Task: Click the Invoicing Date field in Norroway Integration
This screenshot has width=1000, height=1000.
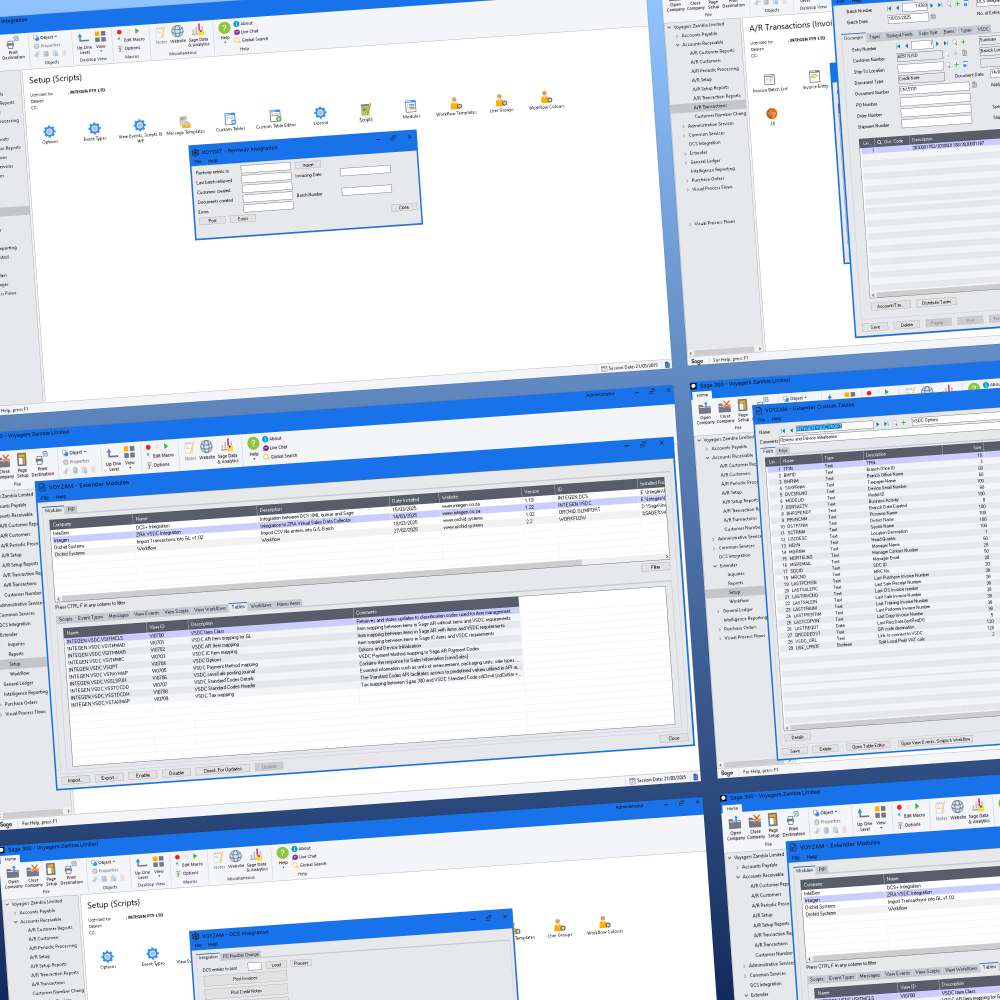Action: click(365, 171)
